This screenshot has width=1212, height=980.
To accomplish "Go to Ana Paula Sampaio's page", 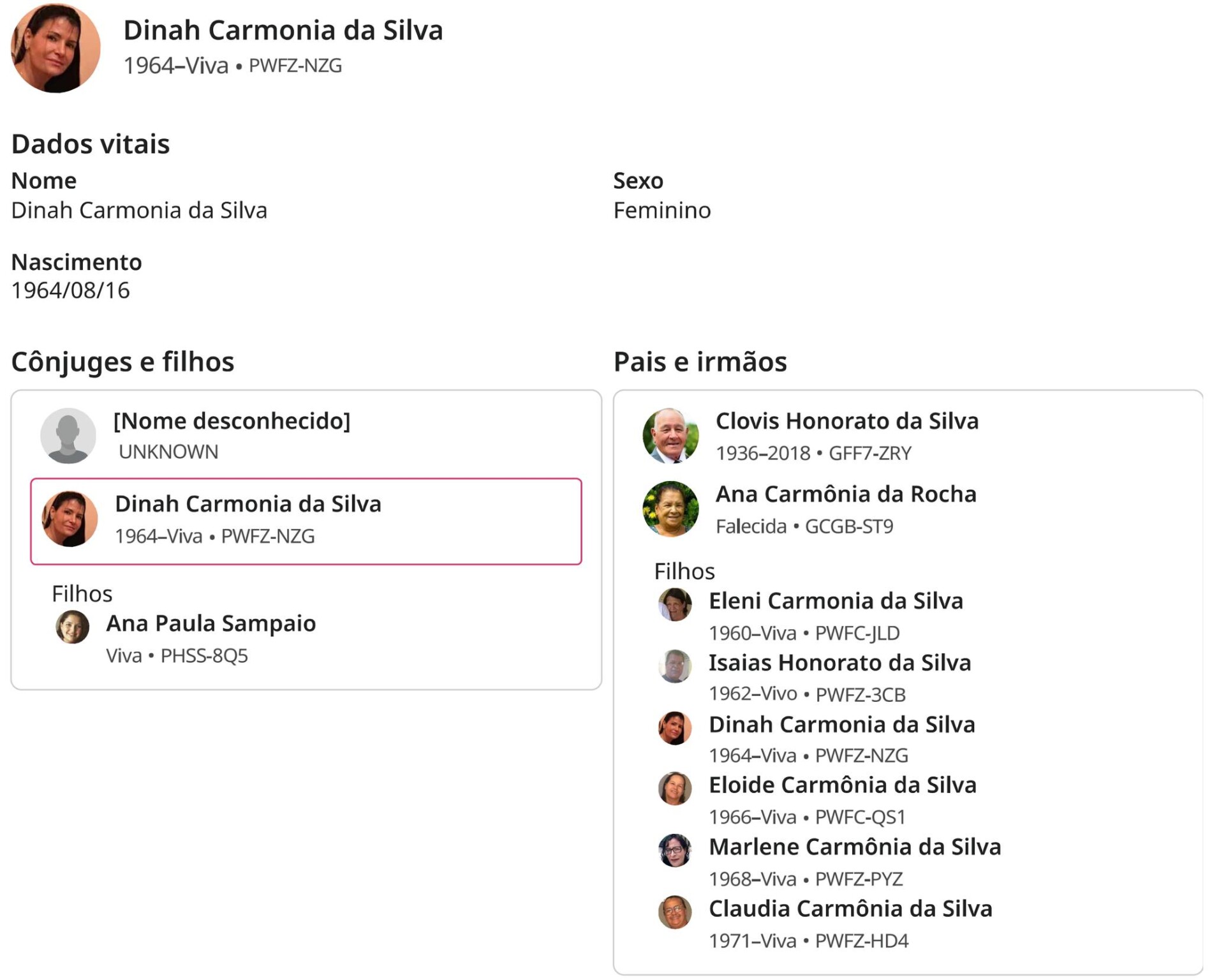I will [211, 623].
